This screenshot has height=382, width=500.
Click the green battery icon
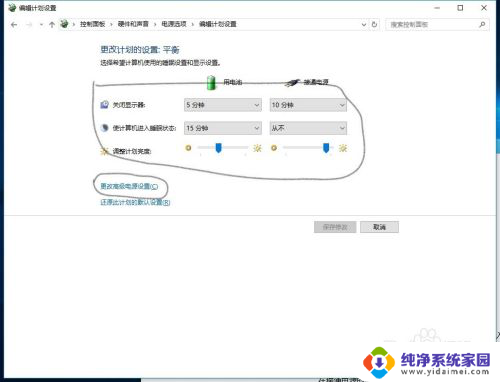[x=211, y=83]
